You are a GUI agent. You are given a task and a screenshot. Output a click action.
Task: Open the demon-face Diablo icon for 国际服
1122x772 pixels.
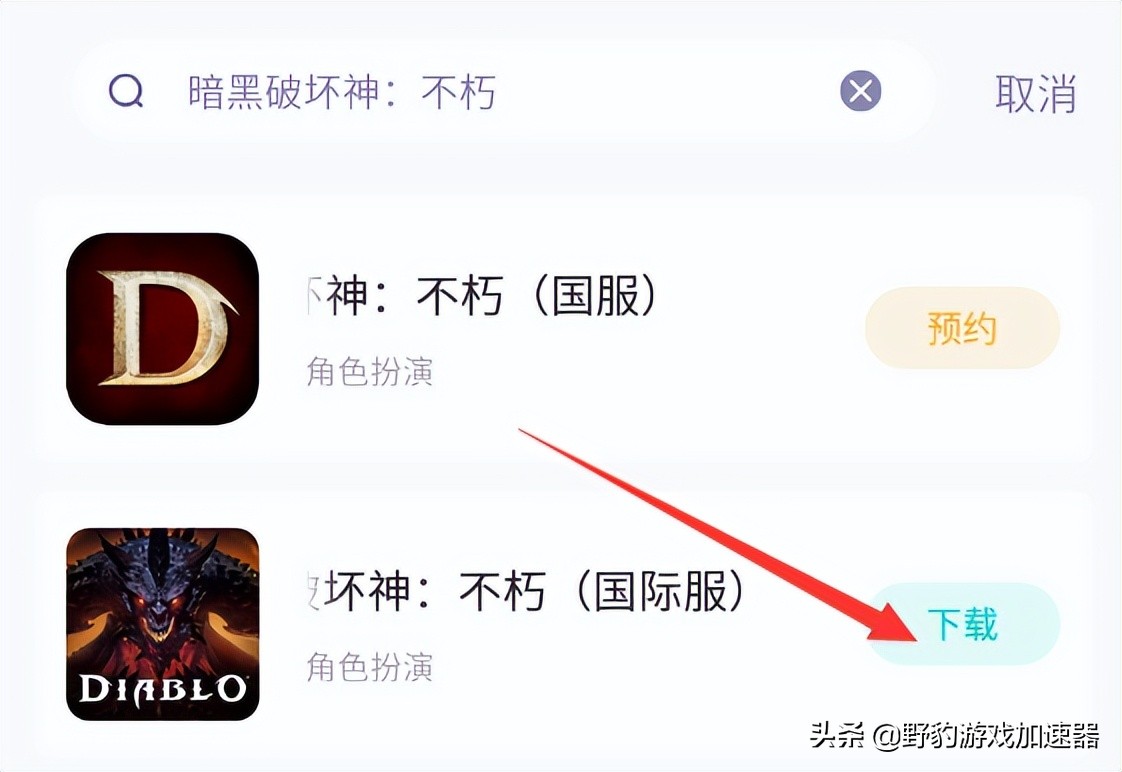[x=162, y=624]
